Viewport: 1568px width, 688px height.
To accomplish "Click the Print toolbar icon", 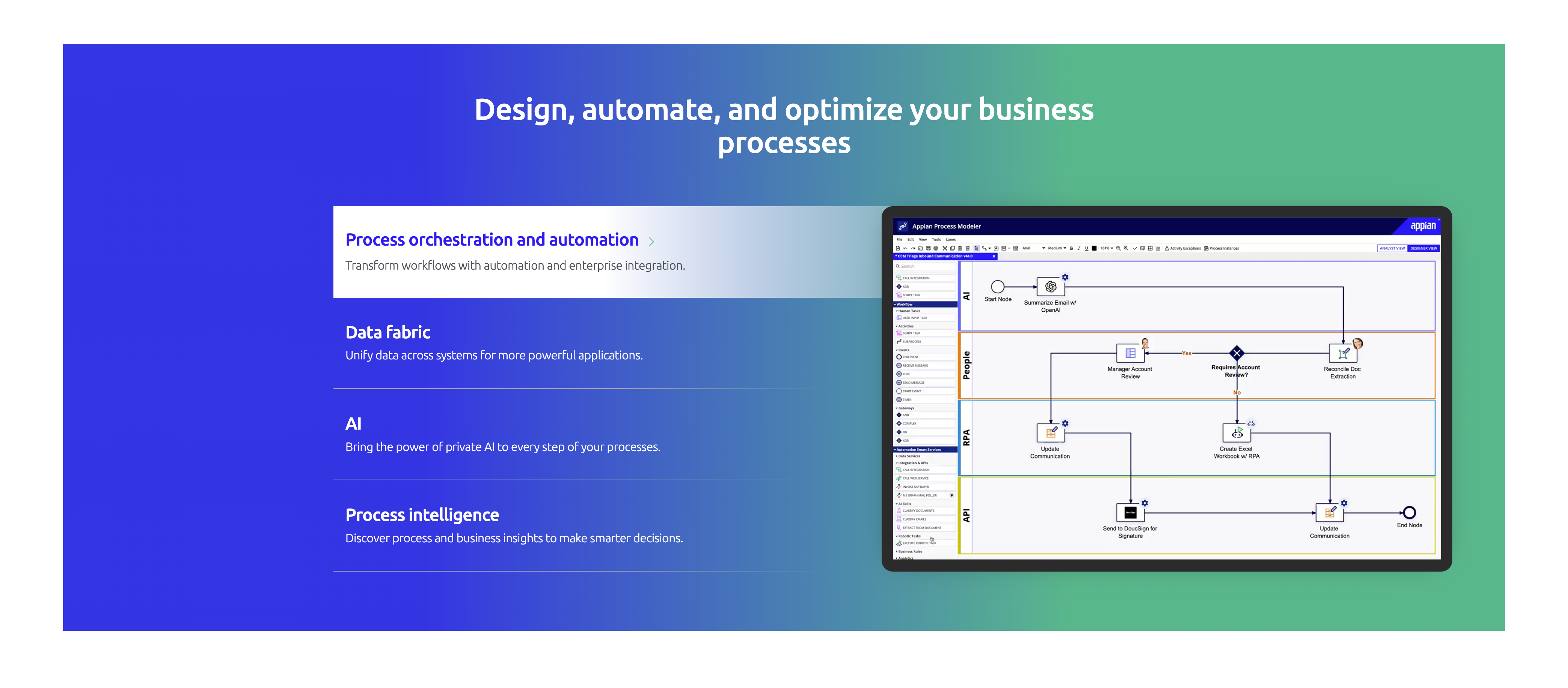I will tap(936, 248).
